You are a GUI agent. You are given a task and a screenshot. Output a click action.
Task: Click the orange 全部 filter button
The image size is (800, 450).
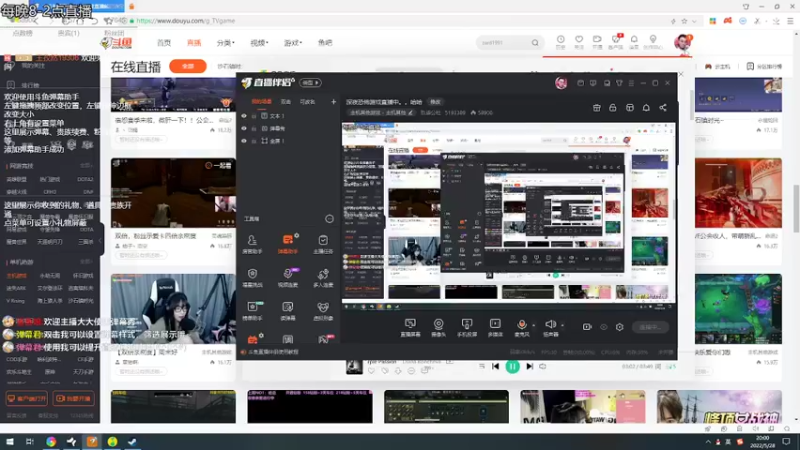(x=188, y=66)
